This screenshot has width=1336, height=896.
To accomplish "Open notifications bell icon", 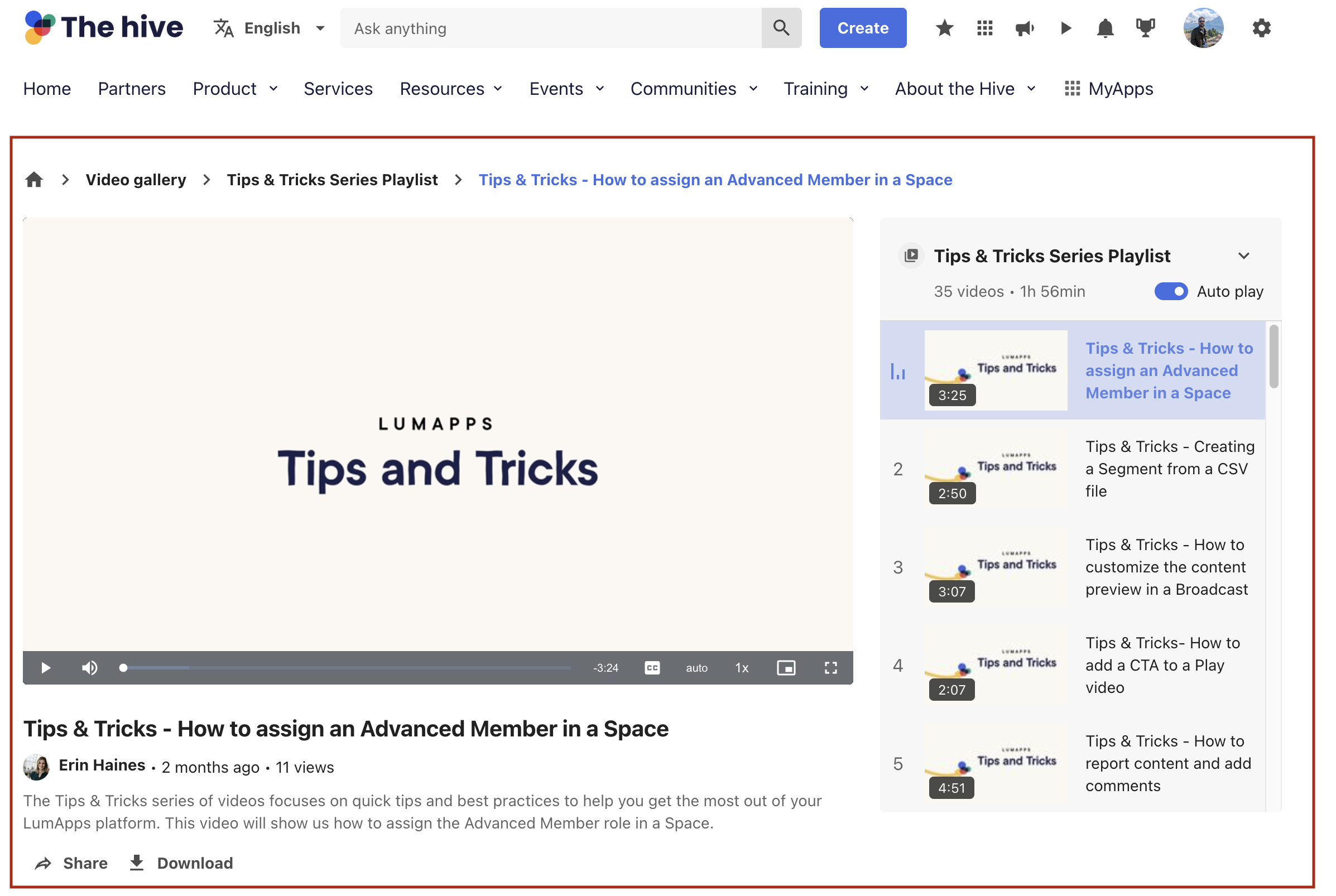I will (1105, 28).
